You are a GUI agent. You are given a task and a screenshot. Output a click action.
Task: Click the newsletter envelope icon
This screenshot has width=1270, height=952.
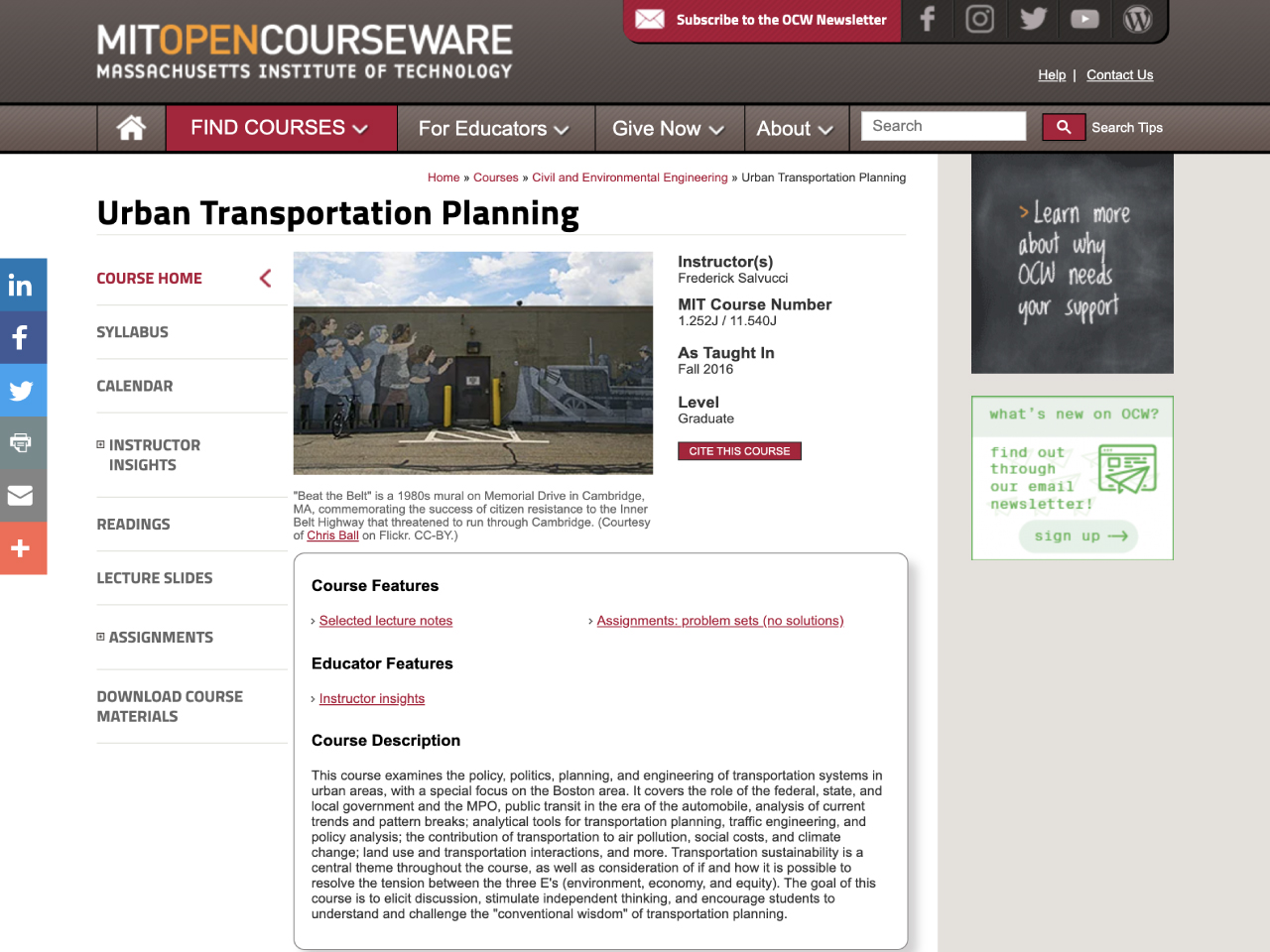(649, 19)
